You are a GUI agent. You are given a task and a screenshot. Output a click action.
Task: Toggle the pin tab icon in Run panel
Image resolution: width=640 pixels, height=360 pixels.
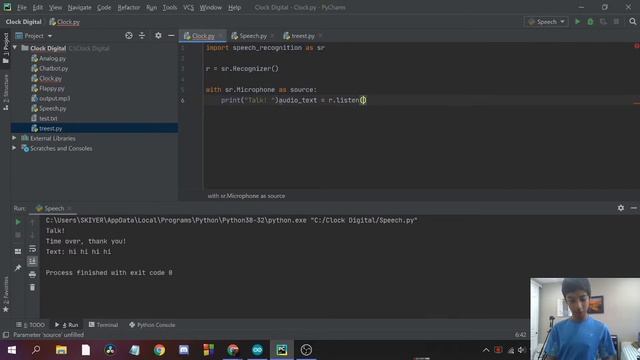[18, 268]
